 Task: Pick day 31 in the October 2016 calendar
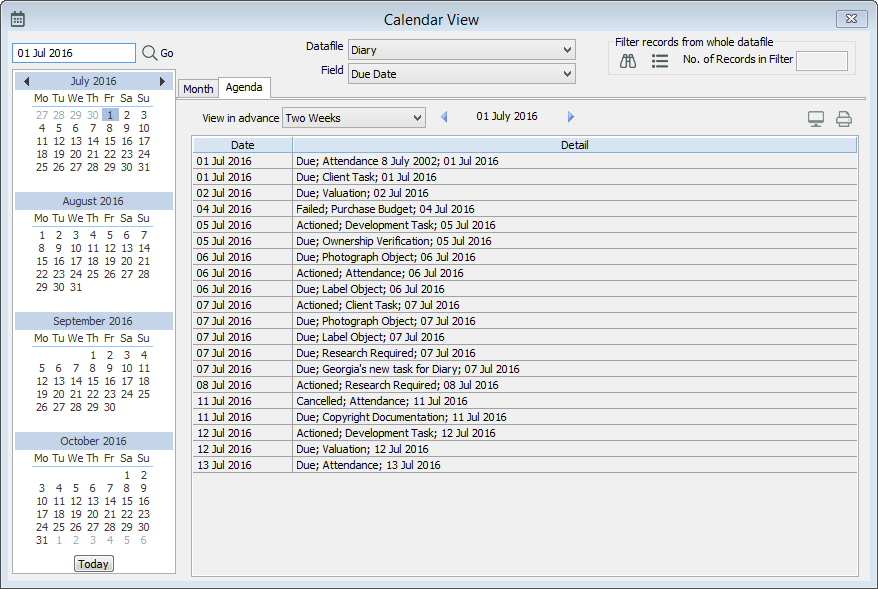tap(42, 540)
